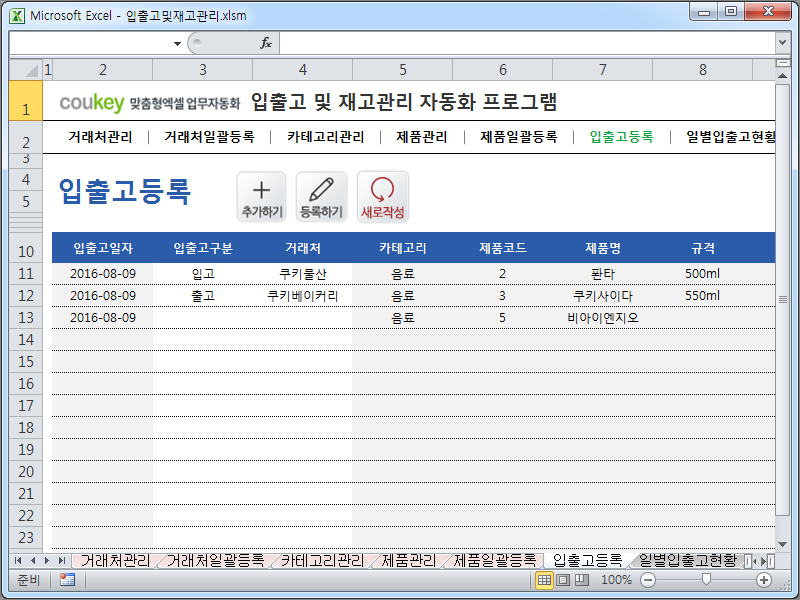The image size is (800, 600).
Task: Select the 입고 cell in row 11
Action: pyautogui.click(x=203, y=273)
